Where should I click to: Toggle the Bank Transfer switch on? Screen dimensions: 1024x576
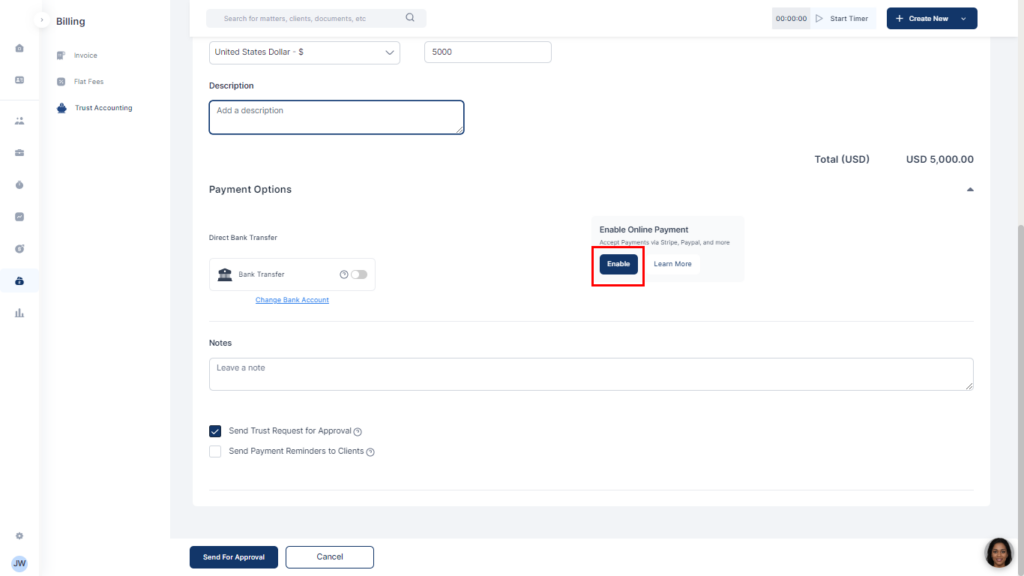pos(358,274)
